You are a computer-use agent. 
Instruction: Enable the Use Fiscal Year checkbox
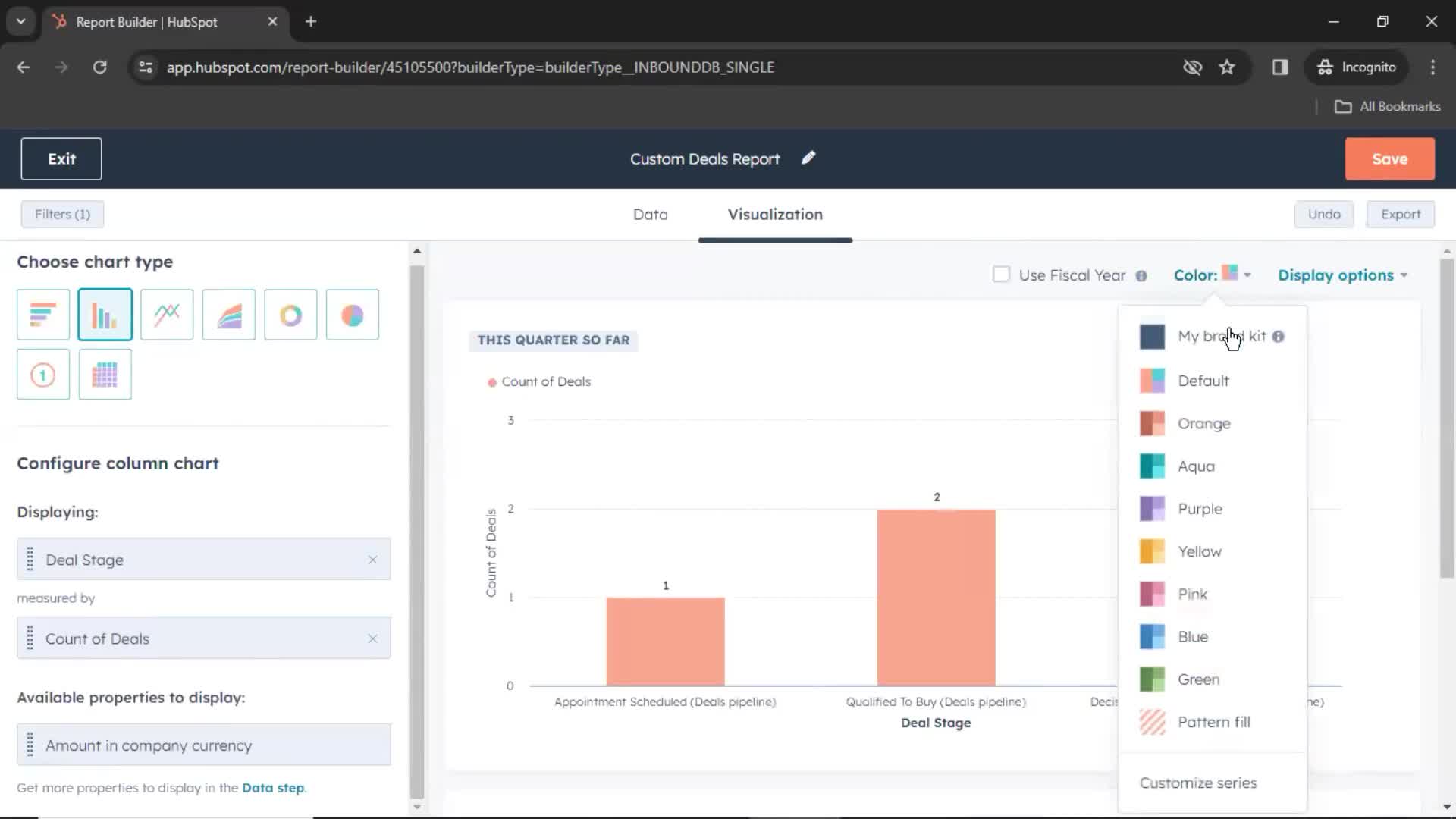click(1001, 275)
